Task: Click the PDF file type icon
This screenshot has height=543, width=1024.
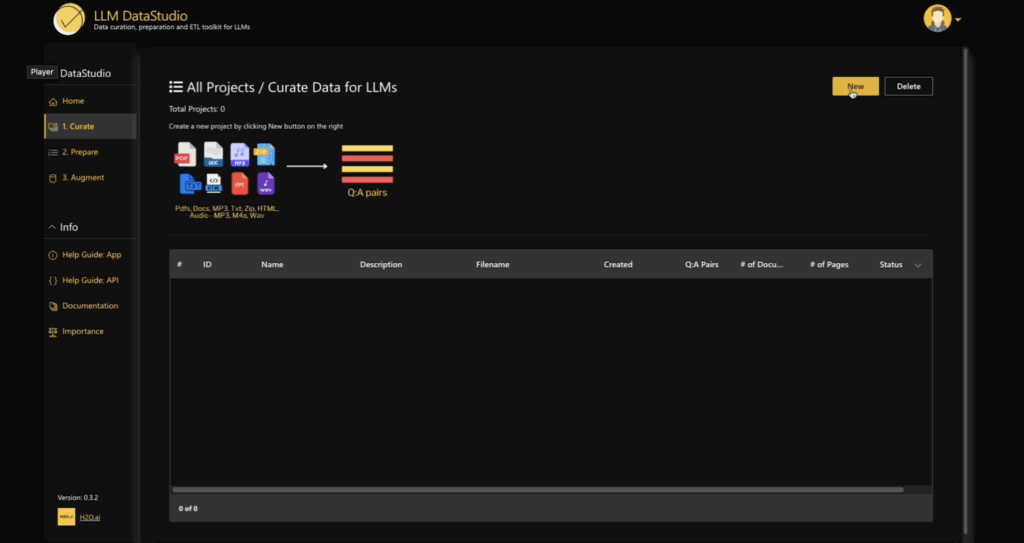Action: 185,154
